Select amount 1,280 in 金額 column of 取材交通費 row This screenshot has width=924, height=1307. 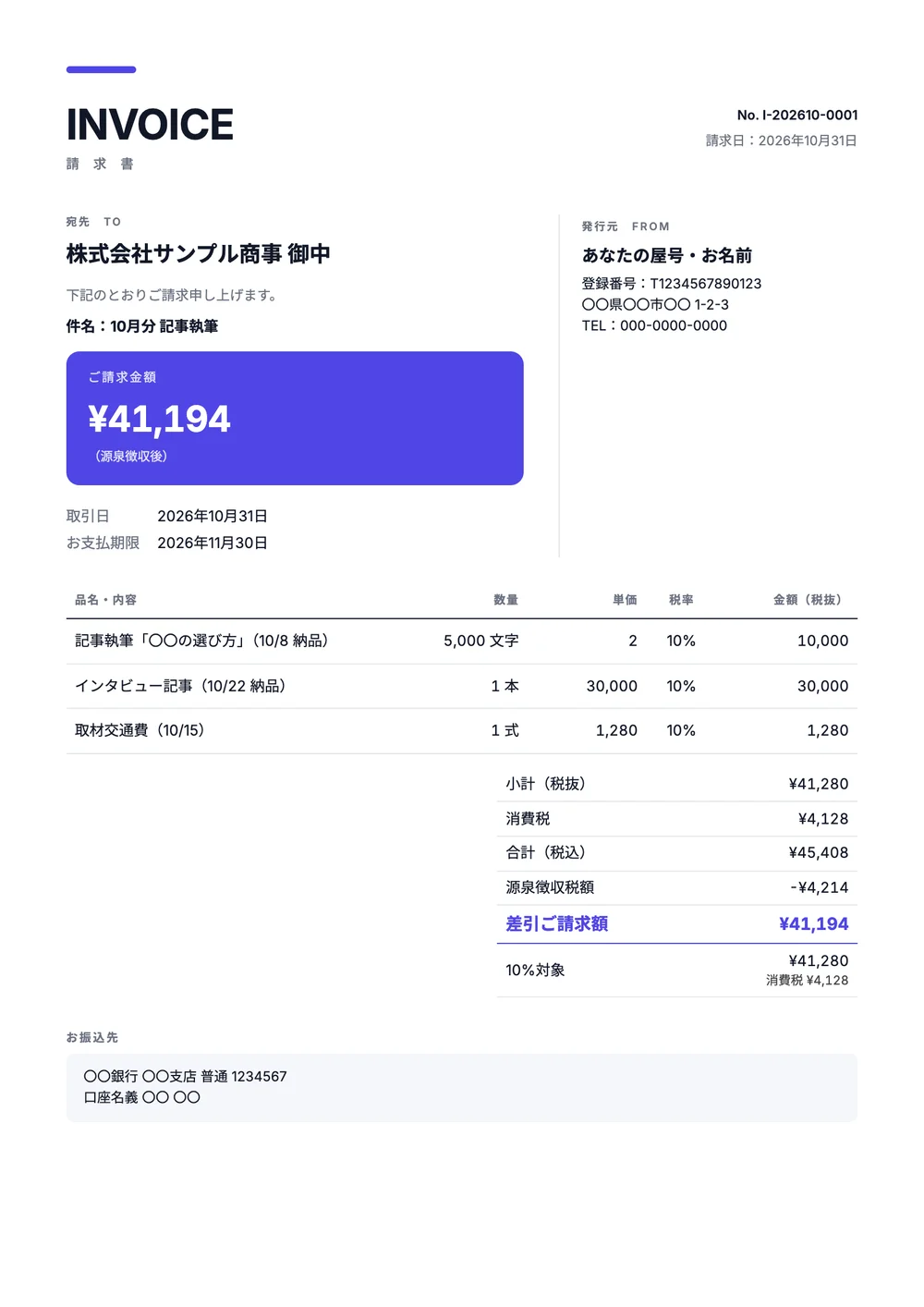tap(828, 730)
